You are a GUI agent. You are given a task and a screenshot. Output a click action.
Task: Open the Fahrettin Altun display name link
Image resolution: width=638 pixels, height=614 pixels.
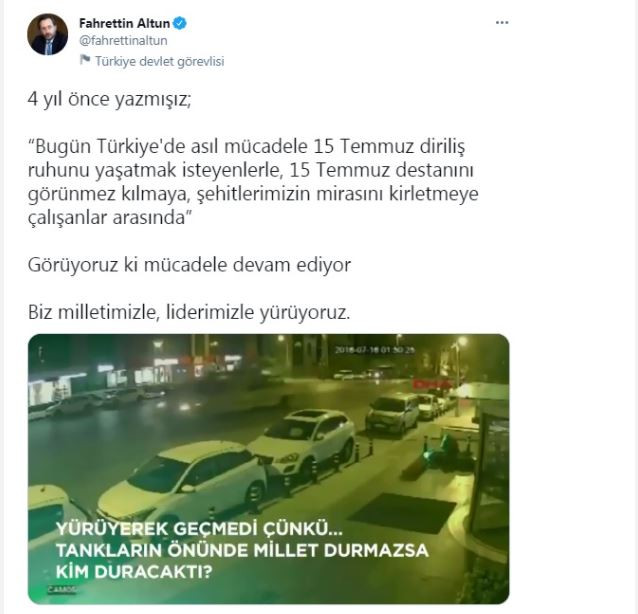[x=125, y=23]
